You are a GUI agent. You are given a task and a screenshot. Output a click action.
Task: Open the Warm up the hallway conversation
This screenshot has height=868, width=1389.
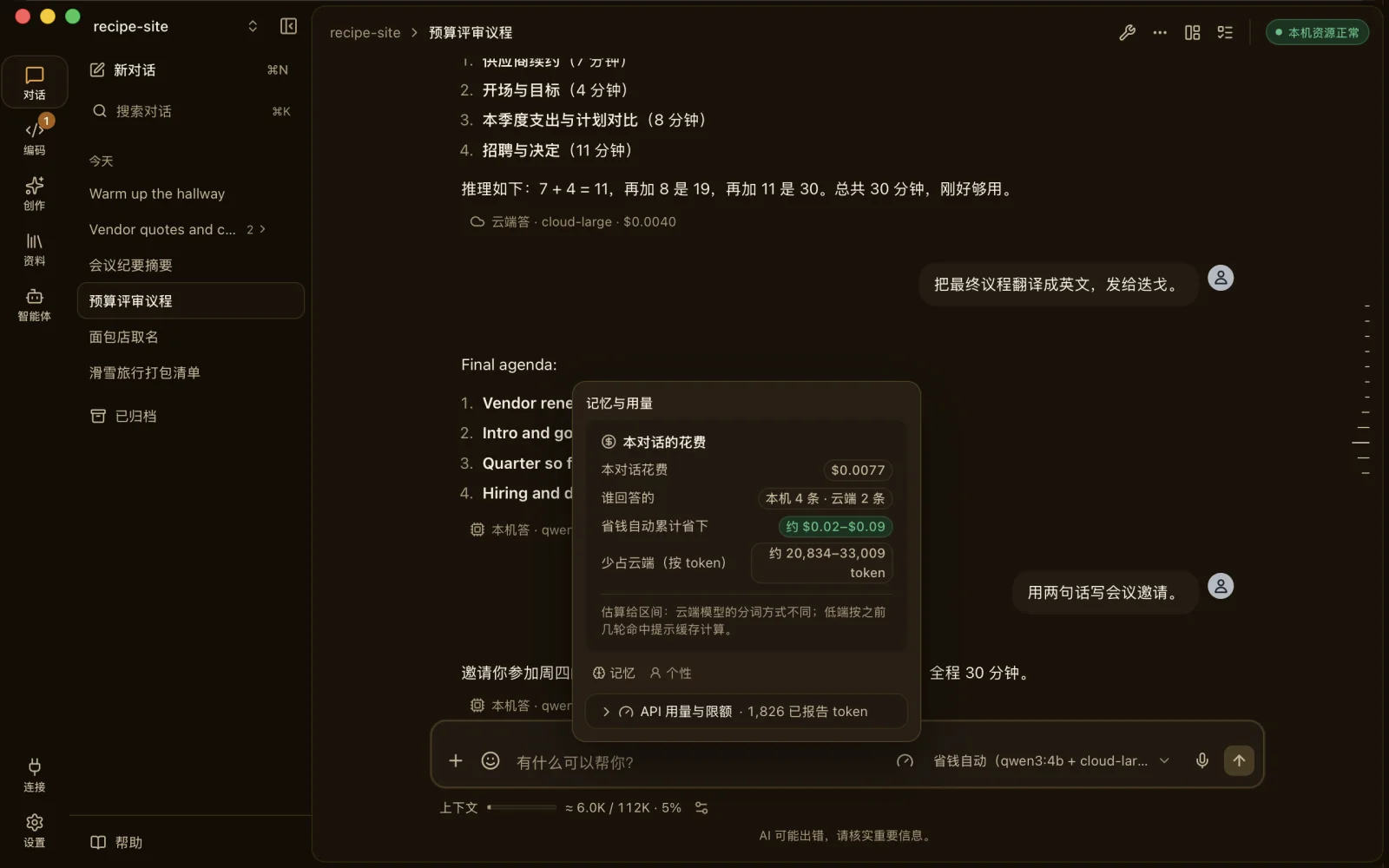click(190, 194)
